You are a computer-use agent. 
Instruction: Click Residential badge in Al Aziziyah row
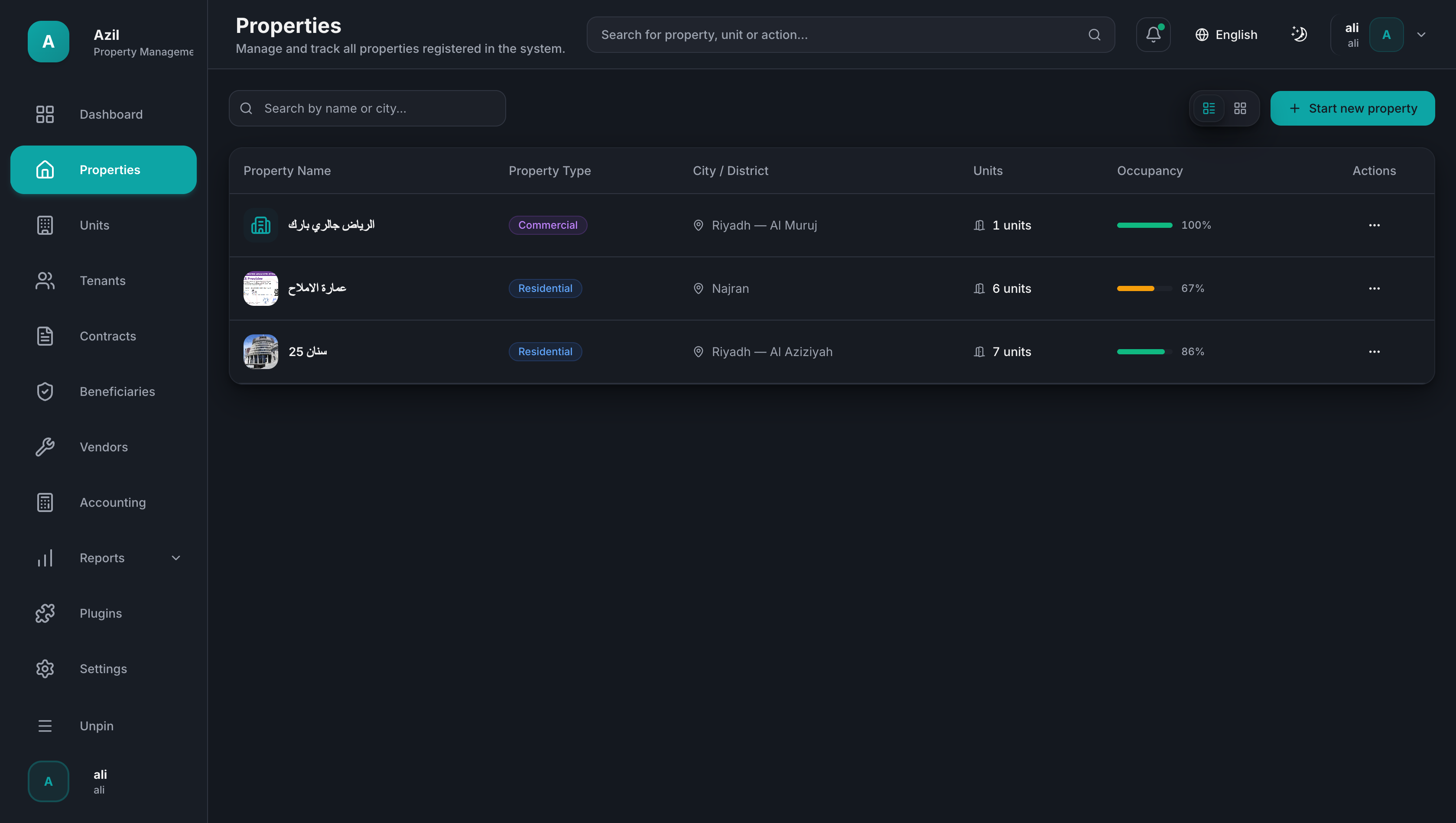[545, 352]
